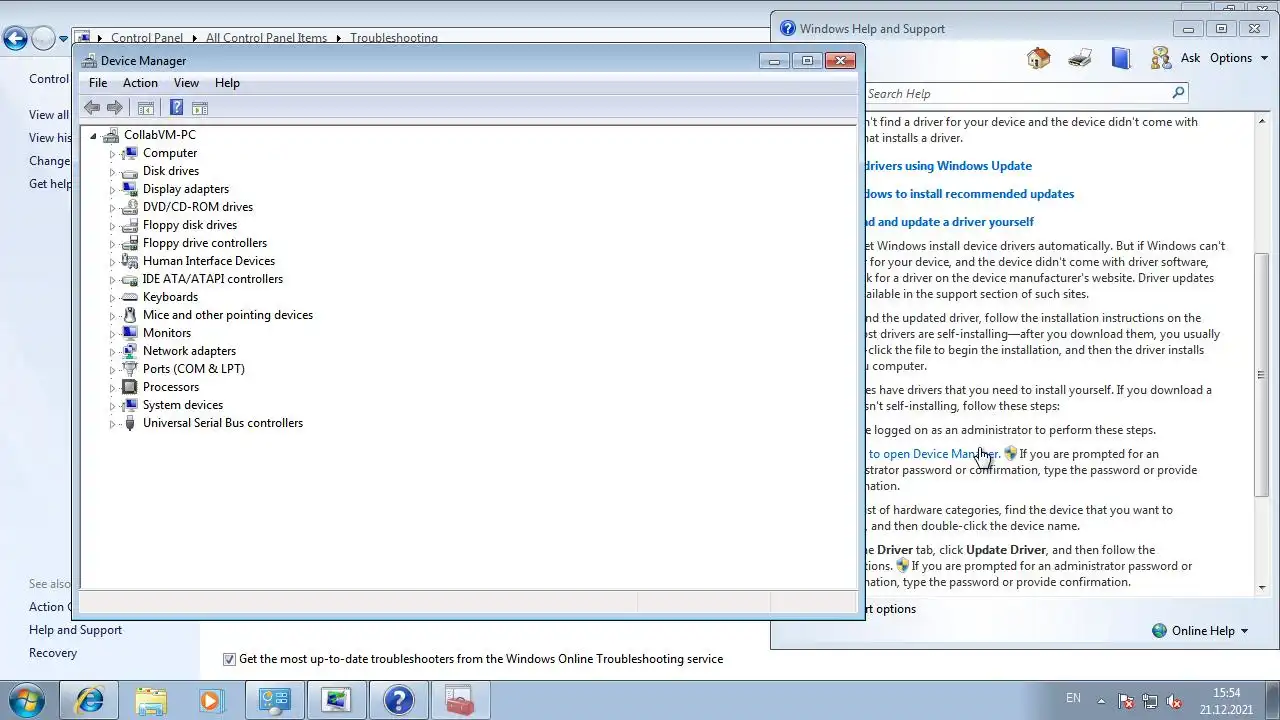Open the Online Help dropdown

(x=1200, y=630)
